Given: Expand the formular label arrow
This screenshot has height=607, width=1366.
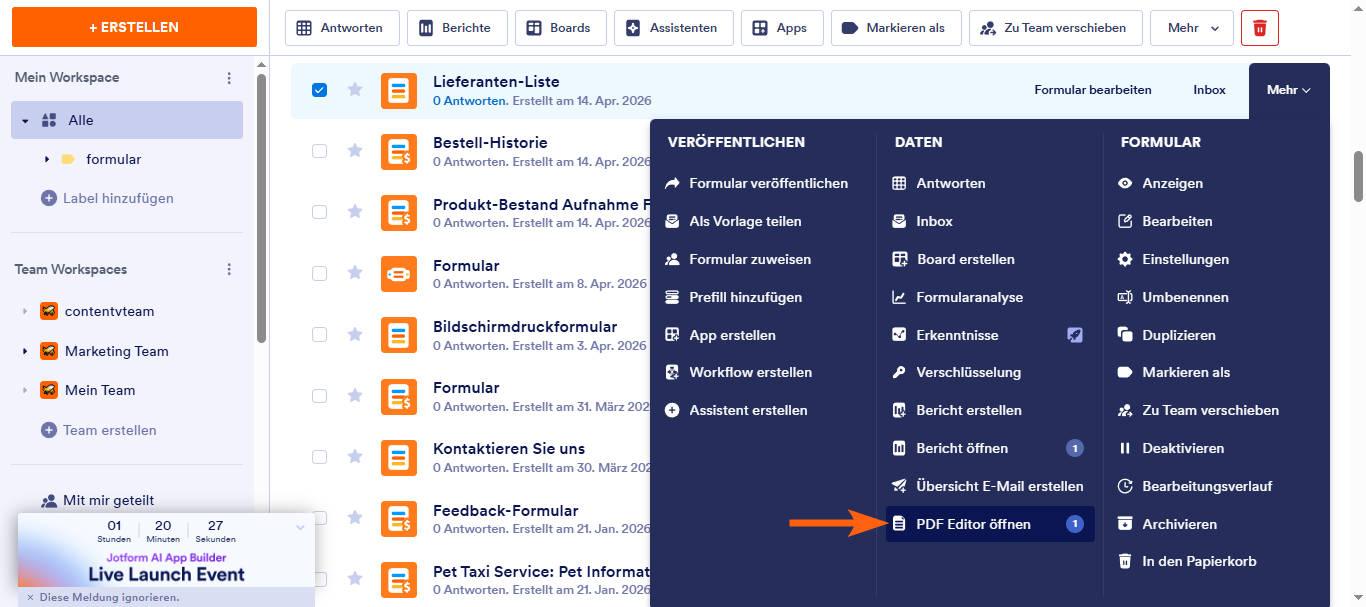Looking at the screenshot, I should 47,159.
